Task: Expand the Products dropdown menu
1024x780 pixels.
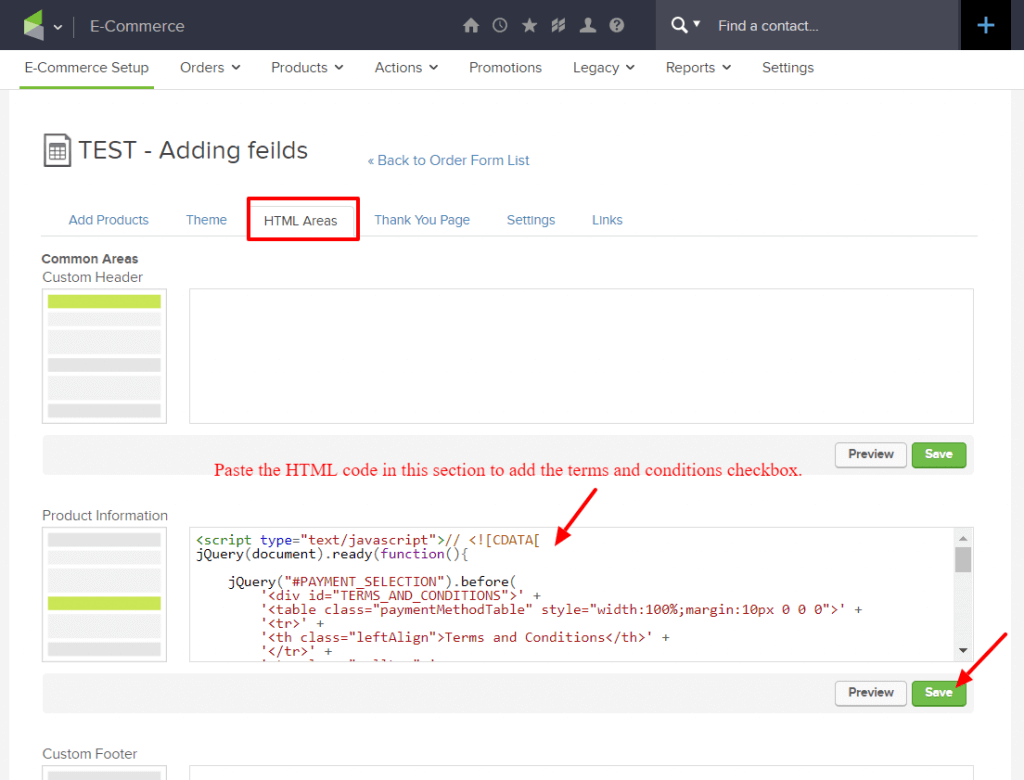Action: [307, 68]
